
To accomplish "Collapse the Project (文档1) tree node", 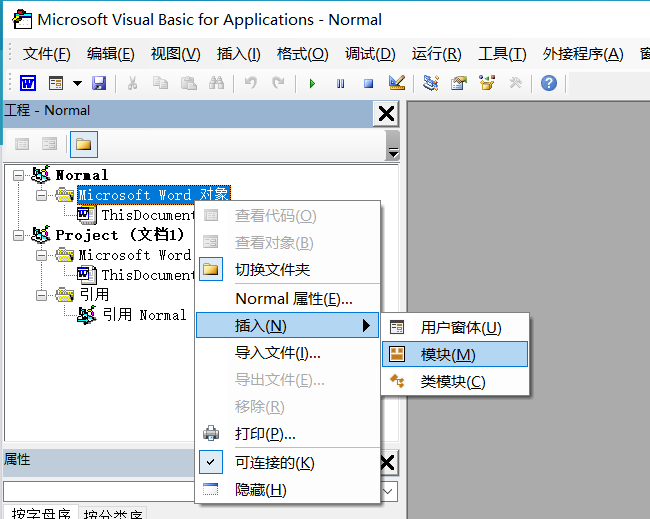I will pos(18,235).
